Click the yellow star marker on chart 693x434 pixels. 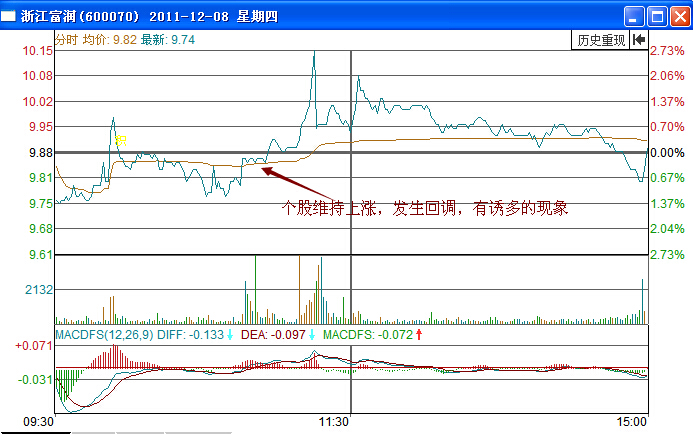point(120,139)
